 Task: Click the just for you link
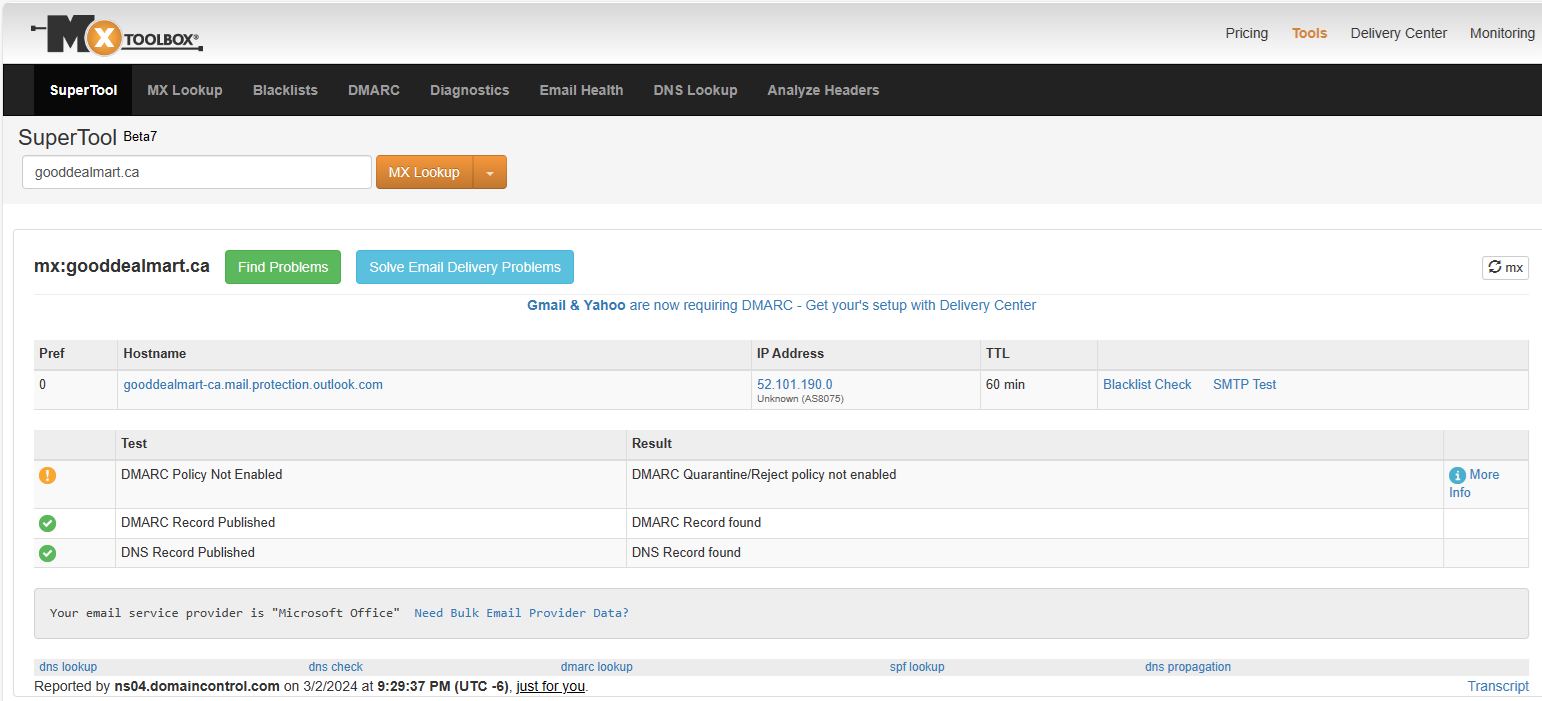551,686
